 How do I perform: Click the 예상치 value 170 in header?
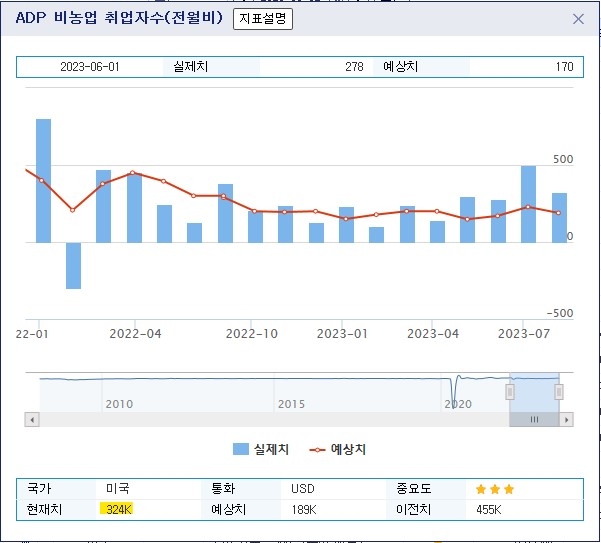coord(564,67)
